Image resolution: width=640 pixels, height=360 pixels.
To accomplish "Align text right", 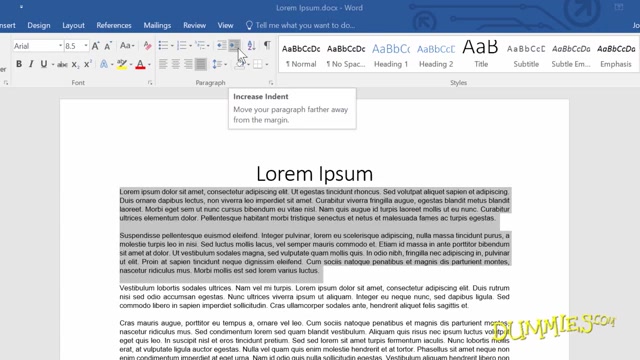I will pos(188,64).
